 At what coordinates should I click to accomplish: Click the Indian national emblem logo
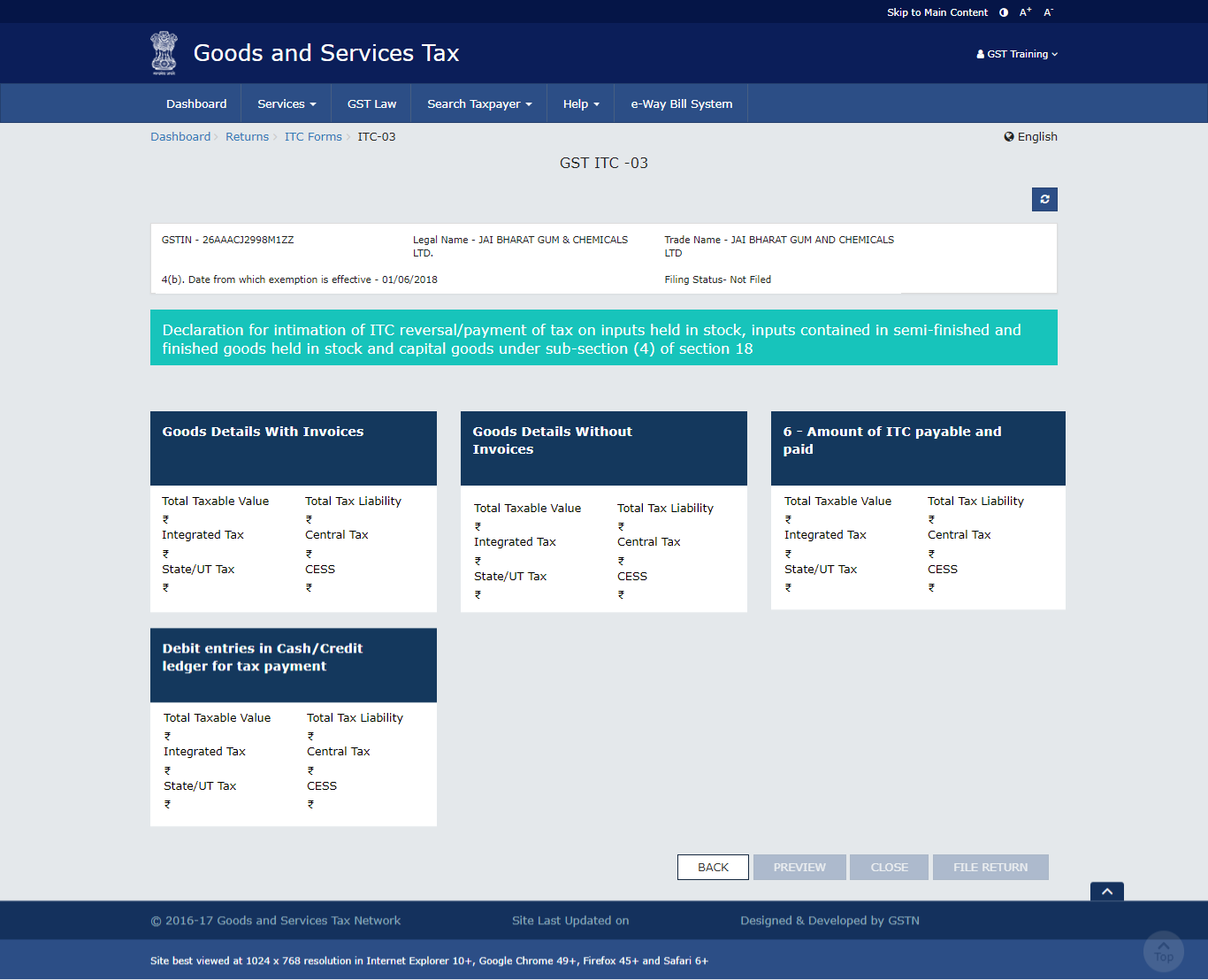tap(164, 53)
